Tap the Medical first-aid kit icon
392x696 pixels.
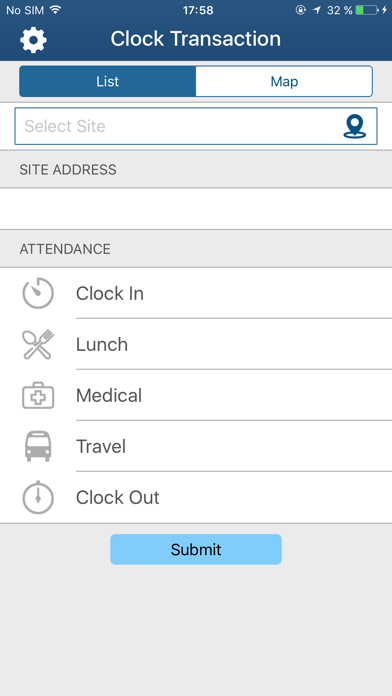click(38, 395)
